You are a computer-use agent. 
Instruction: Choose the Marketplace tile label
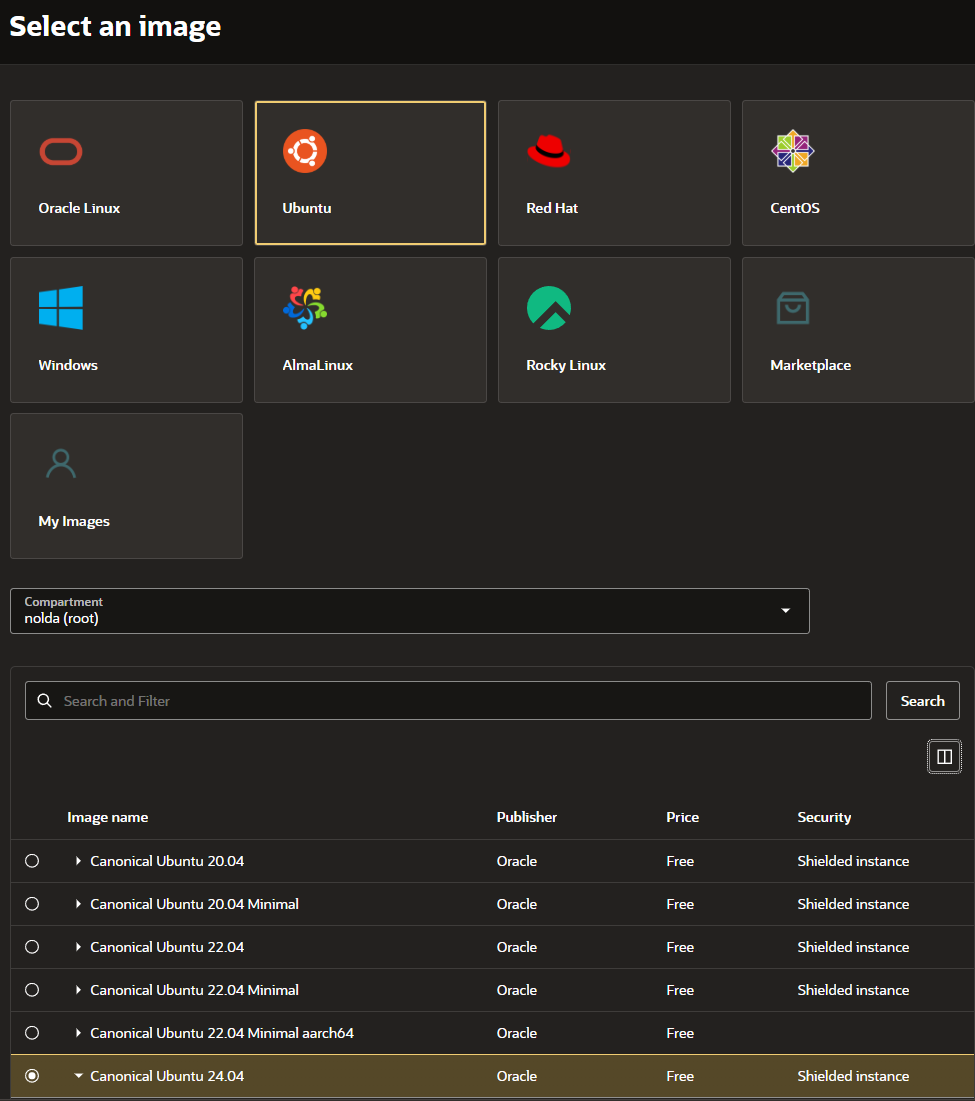[811, 365]
